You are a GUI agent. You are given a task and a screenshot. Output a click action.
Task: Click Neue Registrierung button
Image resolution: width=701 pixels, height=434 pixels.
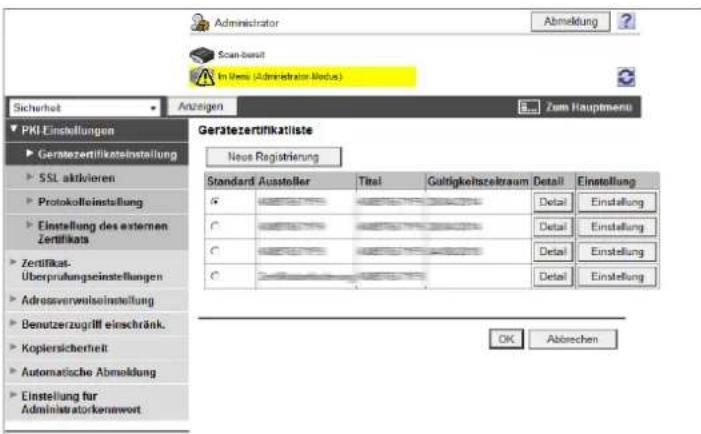click(274, 157)
